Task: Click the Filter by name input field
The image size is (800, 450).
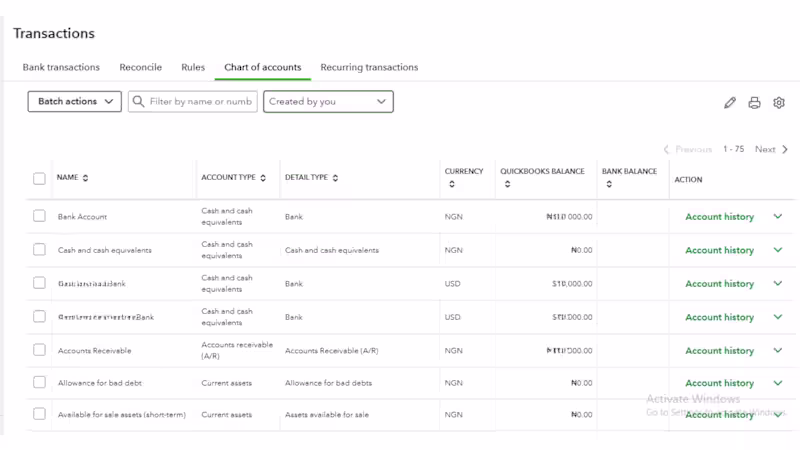Action: (x=201, y=101)
